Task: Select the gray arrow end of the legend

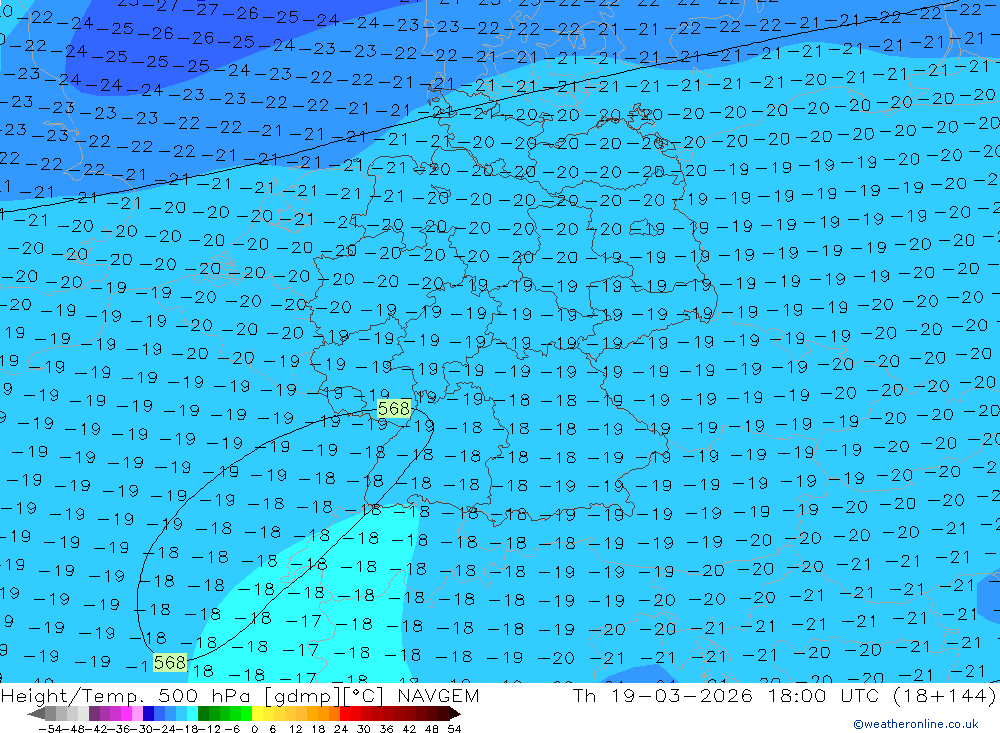Action: click(x=36, y=713)
